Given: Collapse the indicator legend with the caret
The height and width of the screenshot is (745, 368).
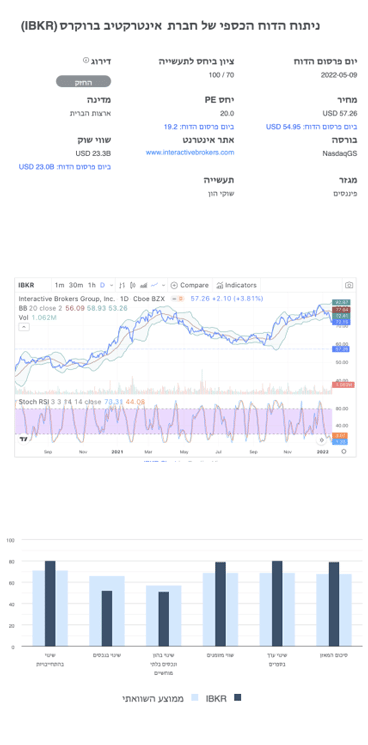Looking at the screenshot, I should 24,327.
